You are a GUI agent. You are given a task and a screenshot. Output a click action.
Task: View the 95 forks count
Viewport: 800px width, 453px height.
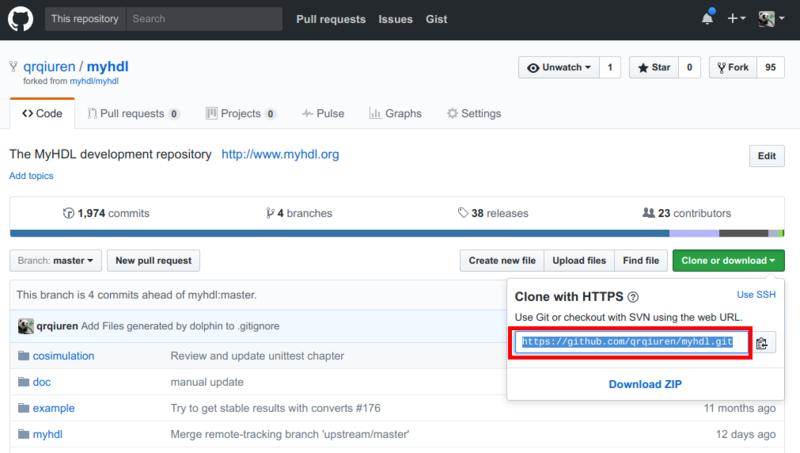[770, 67]
